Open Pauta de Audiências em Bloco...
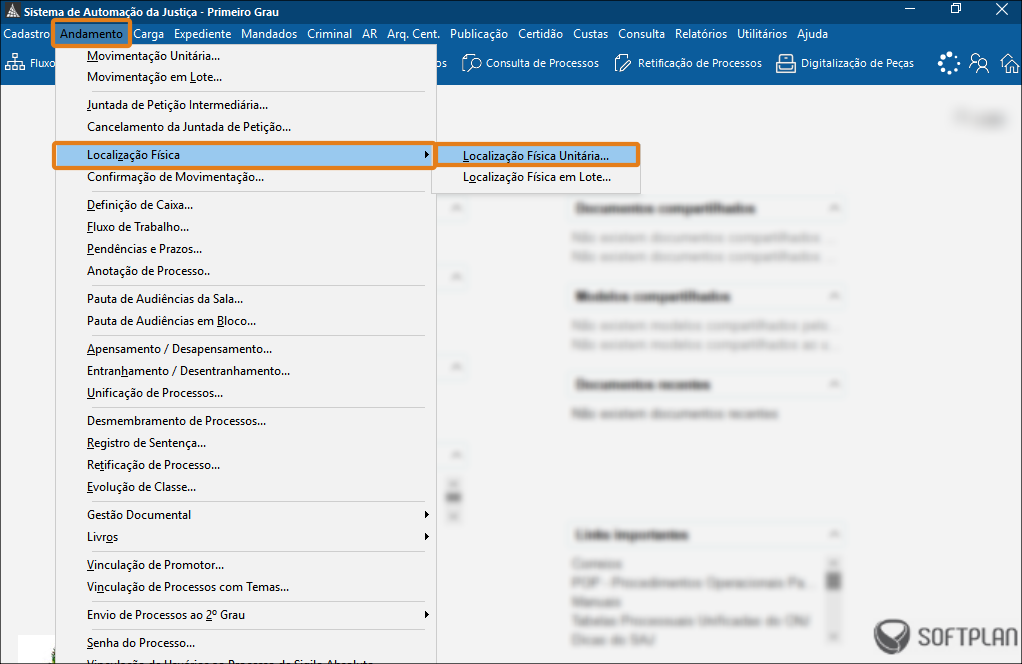The height and width of the screenshot is (664, 1022). pyautogui.click(x=244, y=321)
